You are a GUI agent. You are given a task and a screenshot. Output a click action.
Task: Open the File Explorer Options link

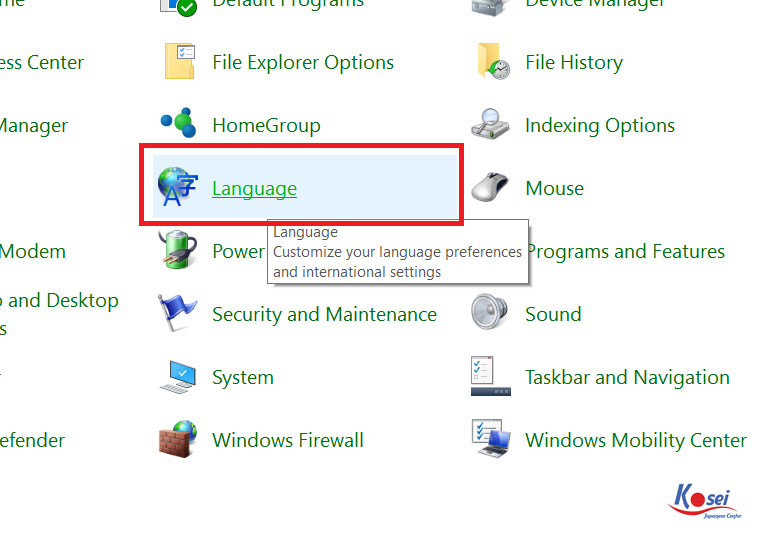click(303, 63)
